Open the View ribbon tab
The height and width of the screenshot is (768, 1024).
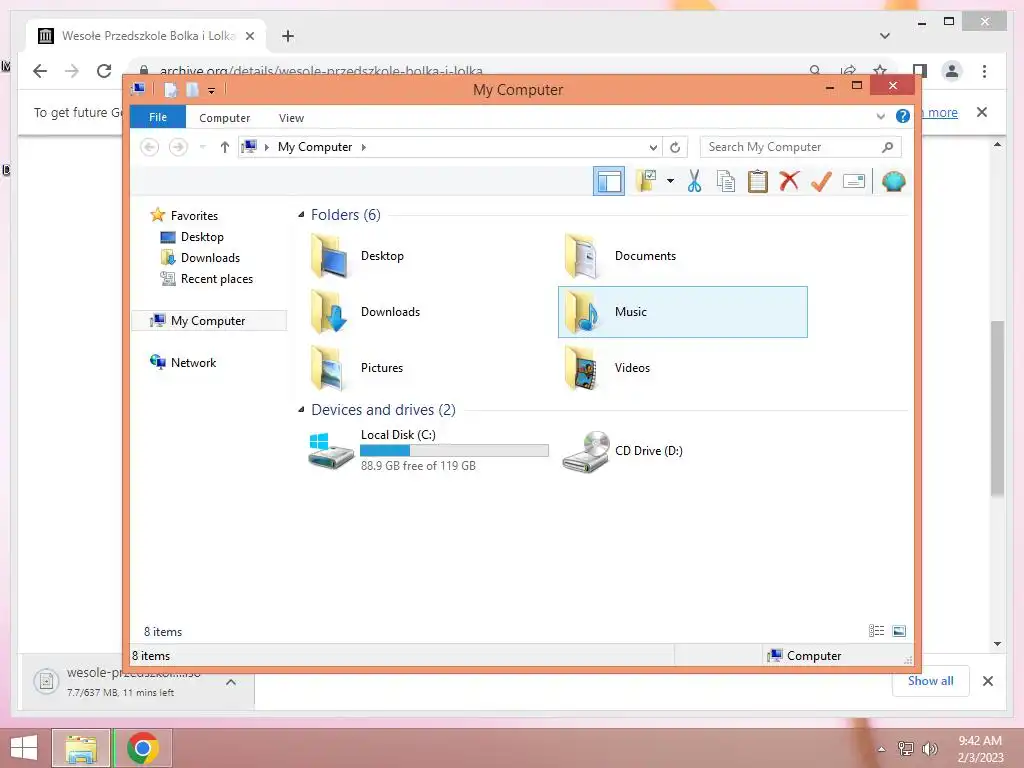tap(291, 118)
